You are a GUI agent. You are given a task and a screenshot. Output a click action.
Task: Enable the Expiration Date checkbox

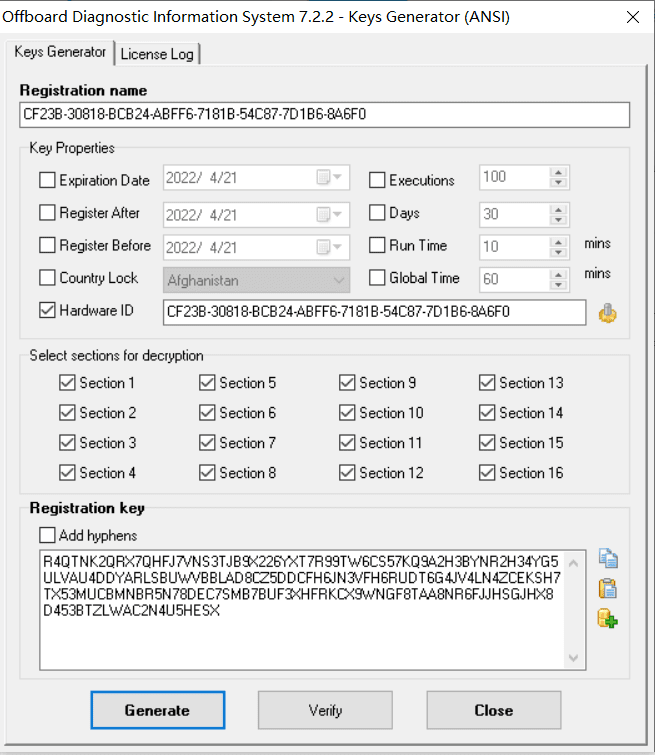click(x=47, y=181)
